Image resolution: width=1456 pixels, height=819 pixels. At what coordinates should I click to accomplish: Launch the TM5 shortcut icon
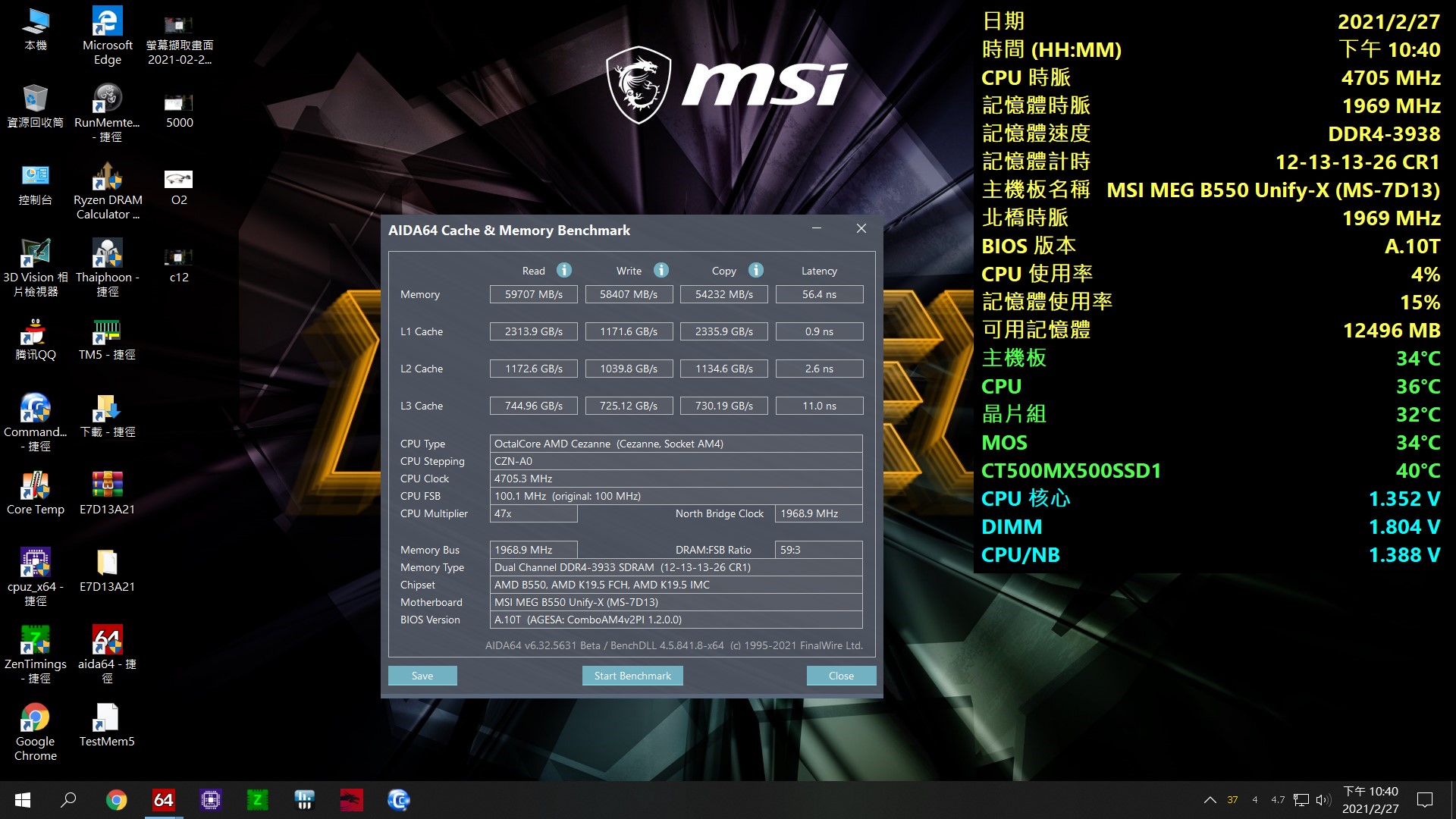point(107,338)
